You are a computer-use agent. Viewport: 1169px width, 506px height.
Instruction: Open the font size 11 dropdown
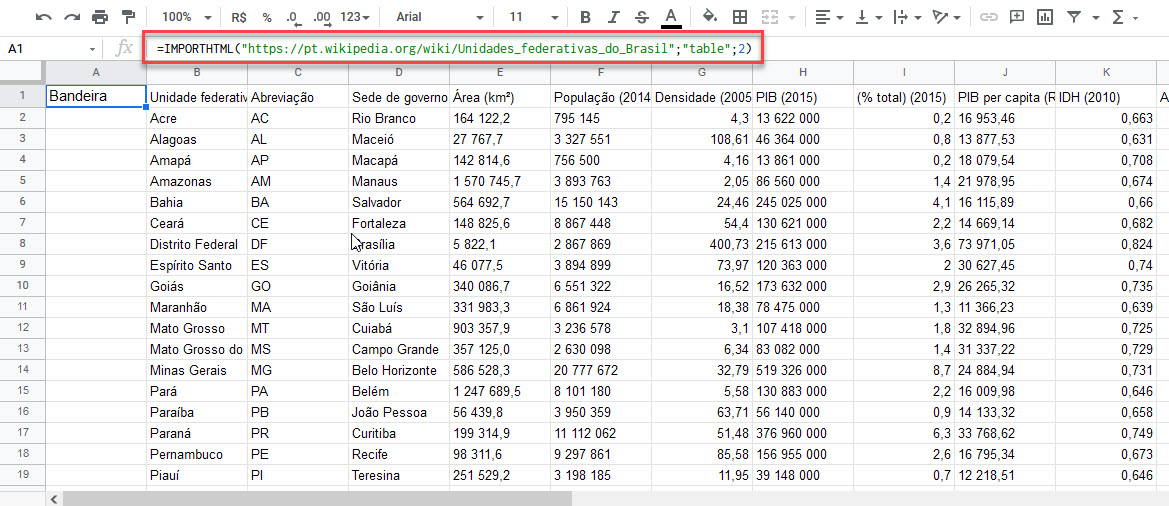[x=534, y=16]
